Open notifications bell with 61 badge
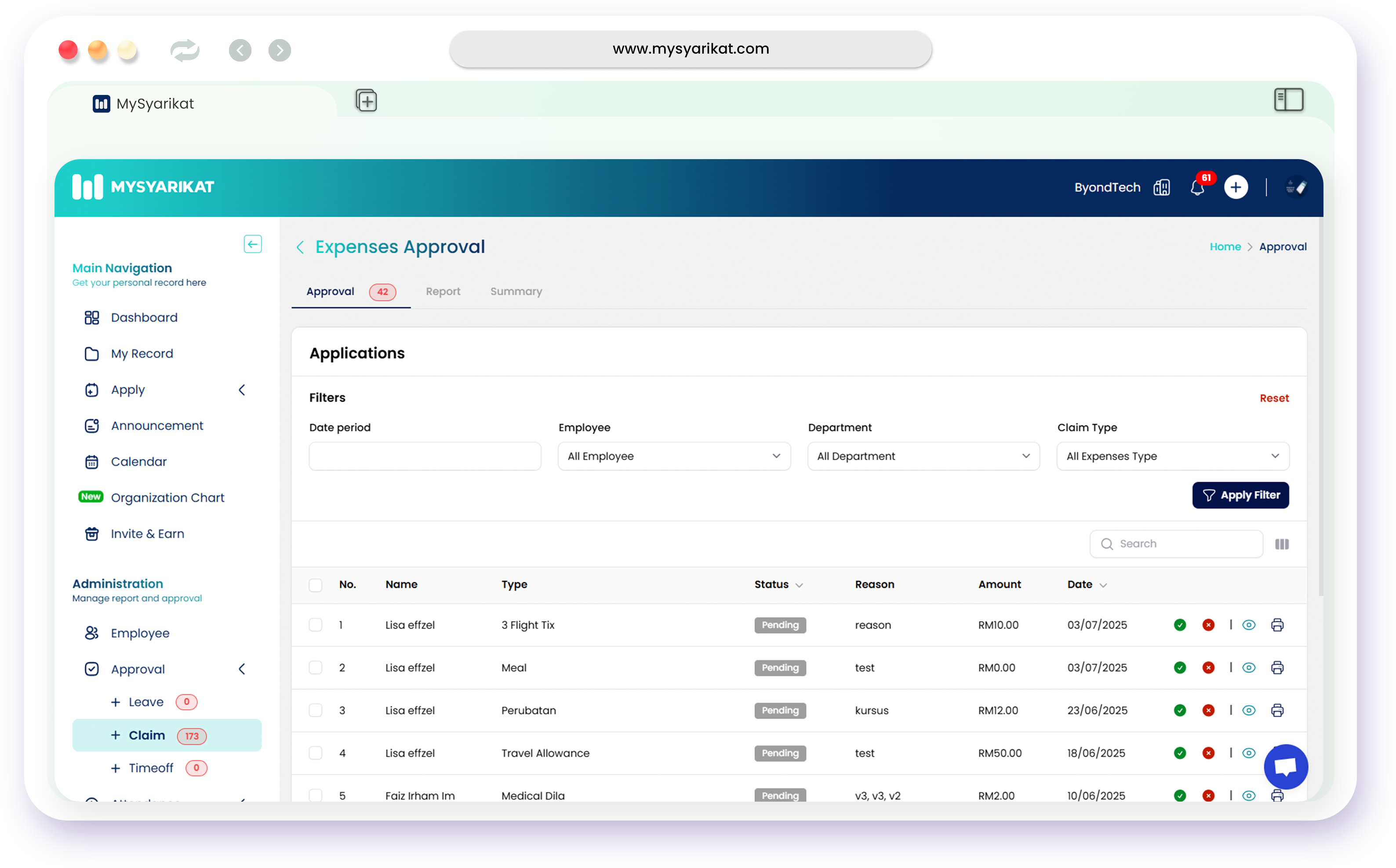 click(x=1197, y=187)
